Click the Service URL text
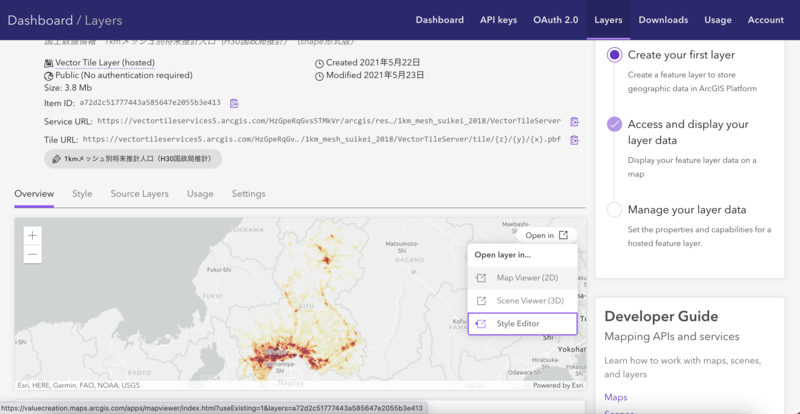The width and height of the screenshot is (800, 414). coord(329,121)
